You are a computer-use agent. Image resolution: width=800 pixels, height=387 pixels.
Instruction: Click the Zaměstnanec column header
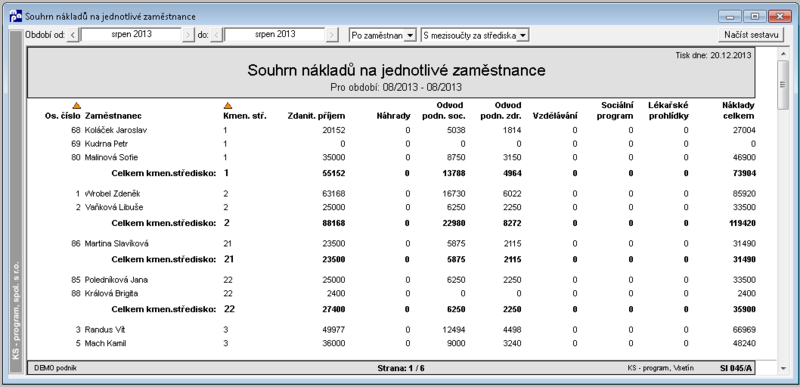pyautogui.click(x=113, y=116)
